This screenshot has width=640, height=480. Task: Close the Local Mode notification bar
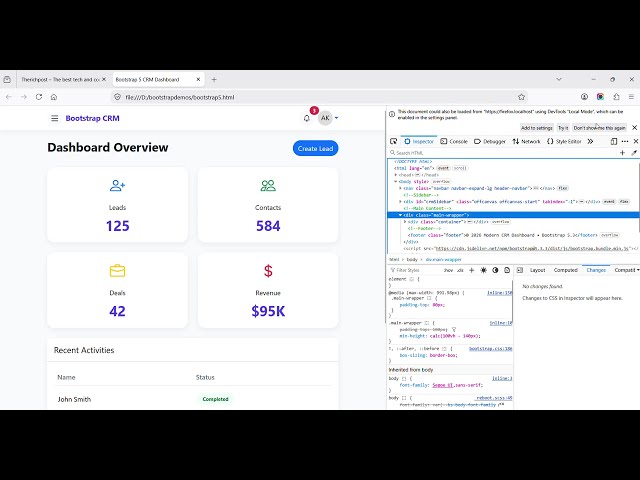[x=634, y=128]
